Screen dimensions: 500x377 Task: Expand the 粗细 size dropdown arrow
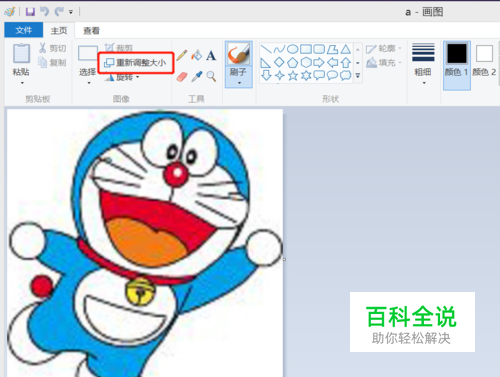[x=424, y=83]
